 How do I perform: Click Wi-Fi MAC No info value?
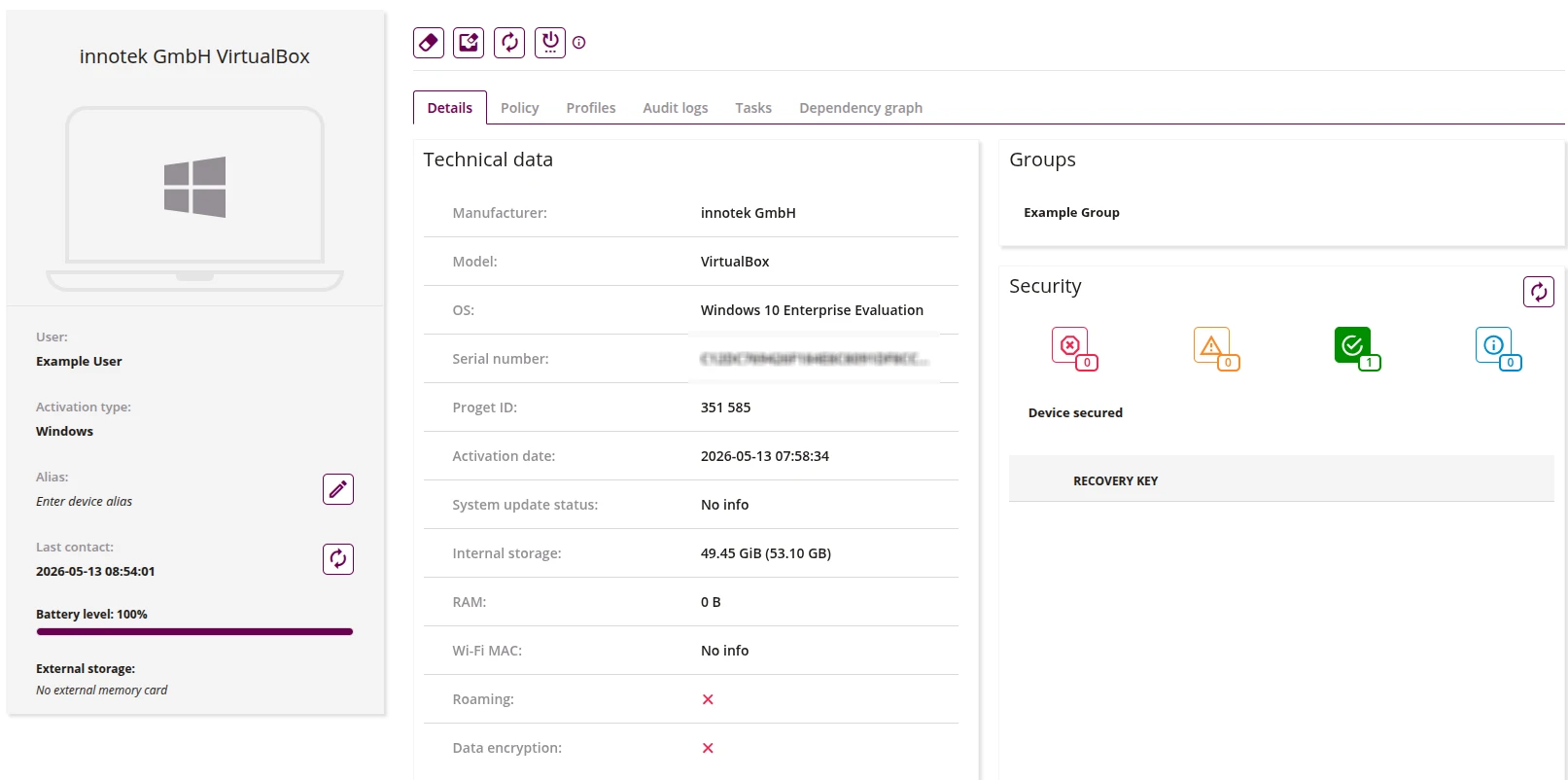[725, 651]
